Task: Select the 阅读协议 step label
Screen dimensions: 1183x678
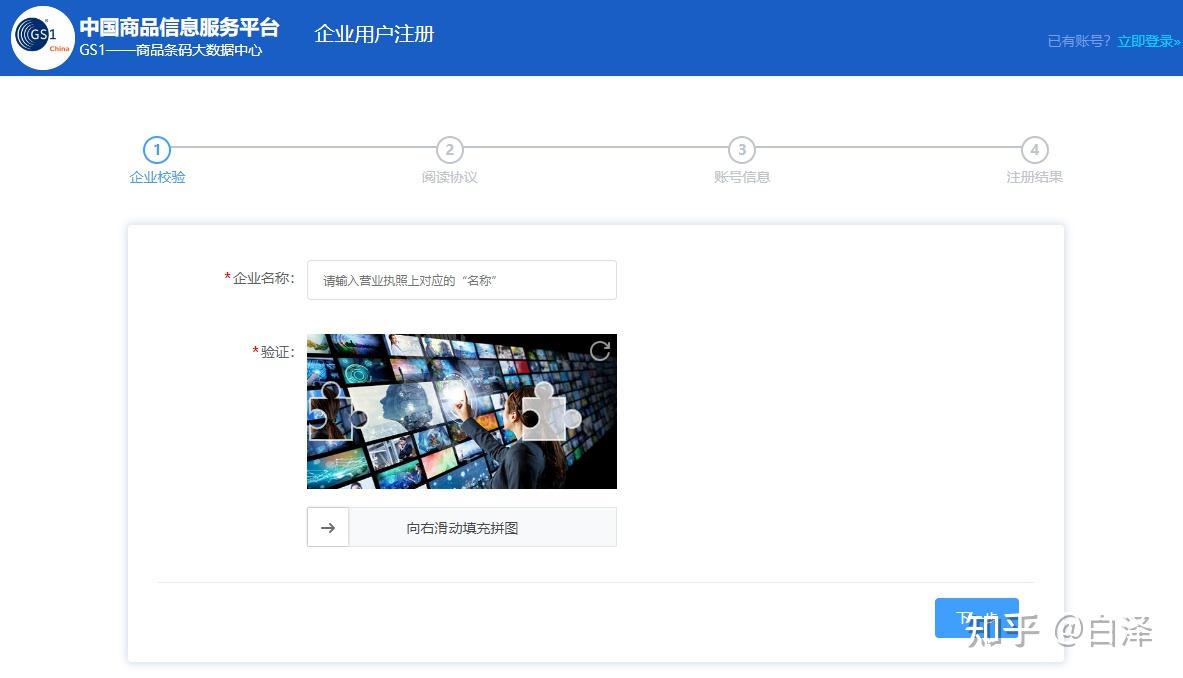Action: 449,177
